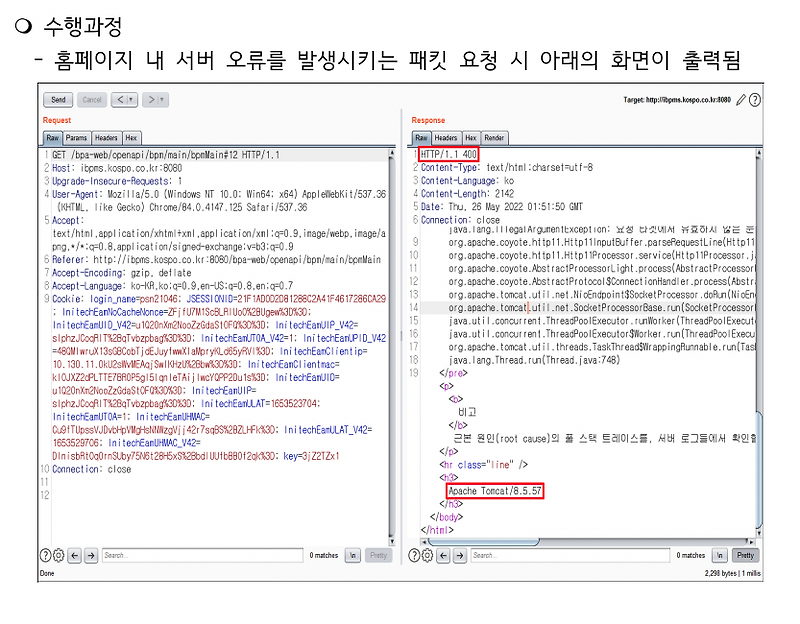This screenshot has height=624, width=800.
Task: Jump to next match in response search
Action: coord(458,556)
